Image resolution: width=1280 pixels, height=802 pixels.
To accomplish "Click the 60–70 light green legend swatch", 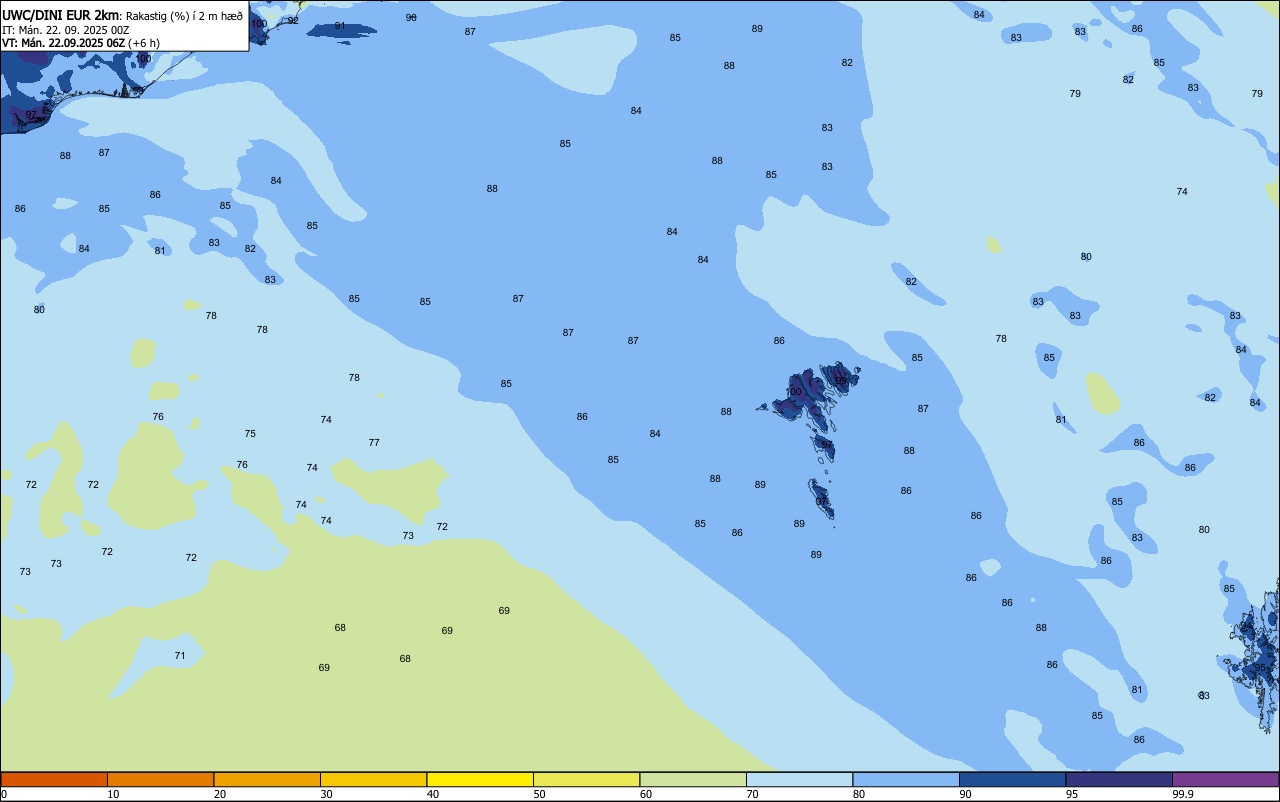I will click(x=693, y=779).
